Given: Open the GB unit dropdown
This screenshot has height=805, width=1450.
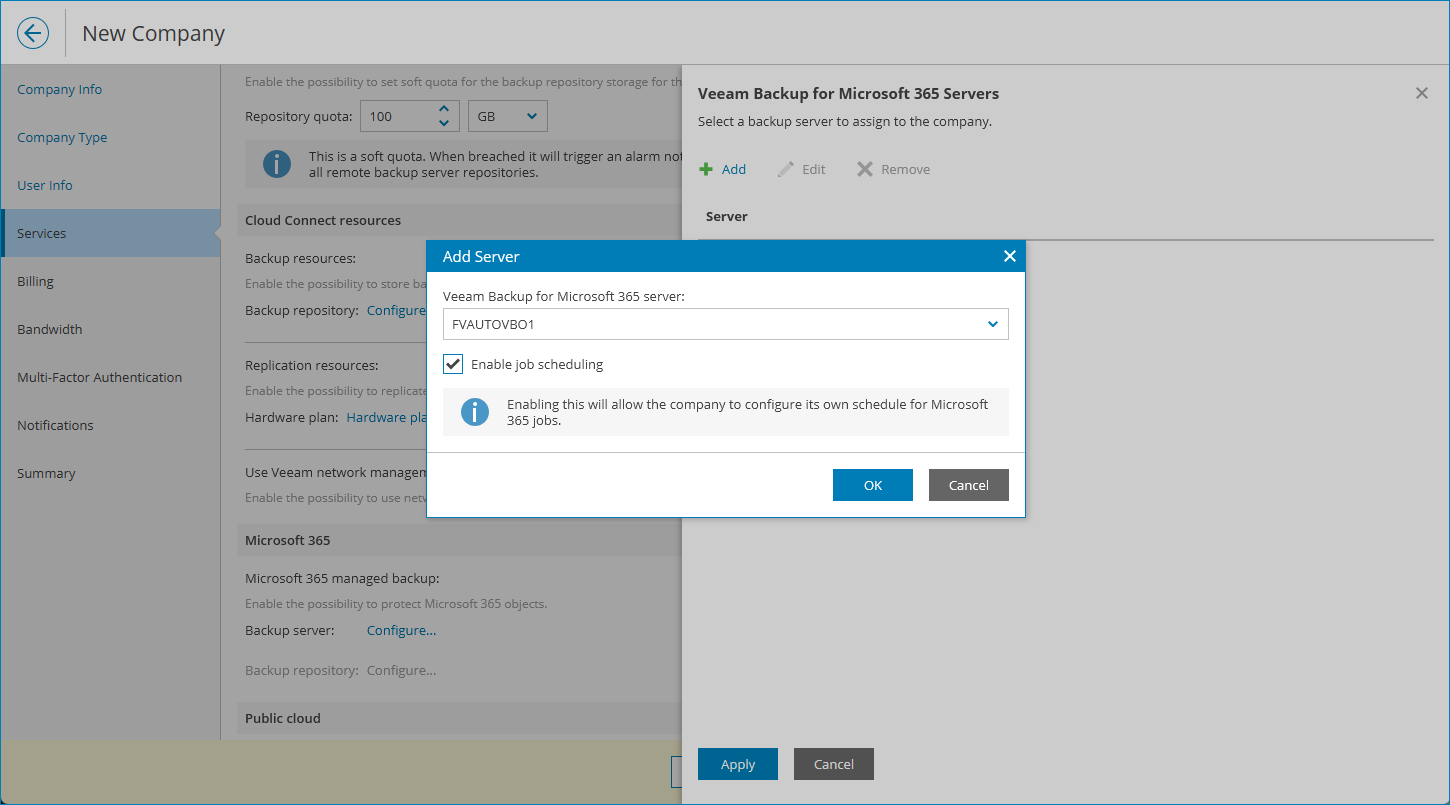Looking at the screenshot, I should point(508,116).
